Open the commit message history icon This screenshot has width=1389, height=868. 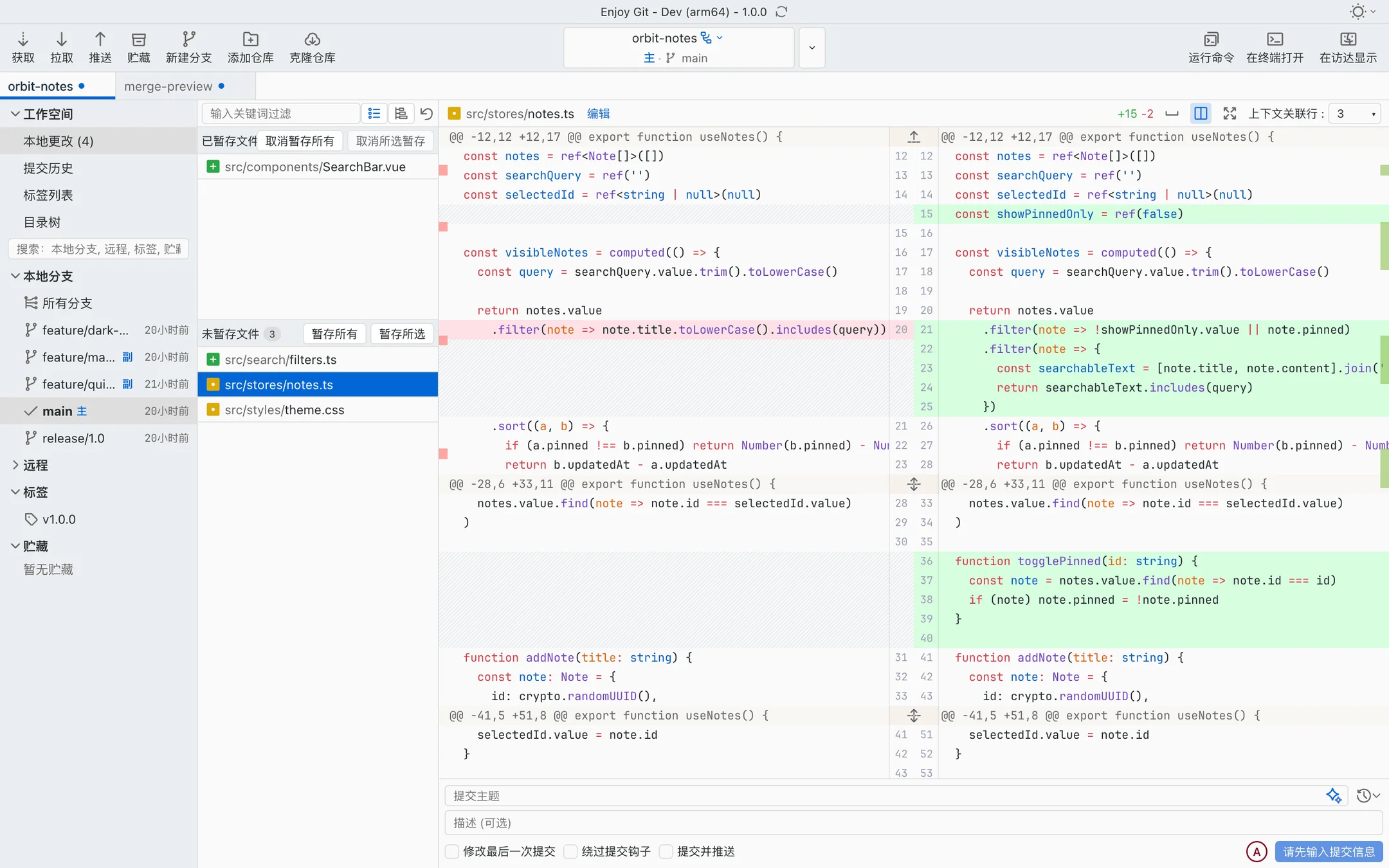(1368, 795)
